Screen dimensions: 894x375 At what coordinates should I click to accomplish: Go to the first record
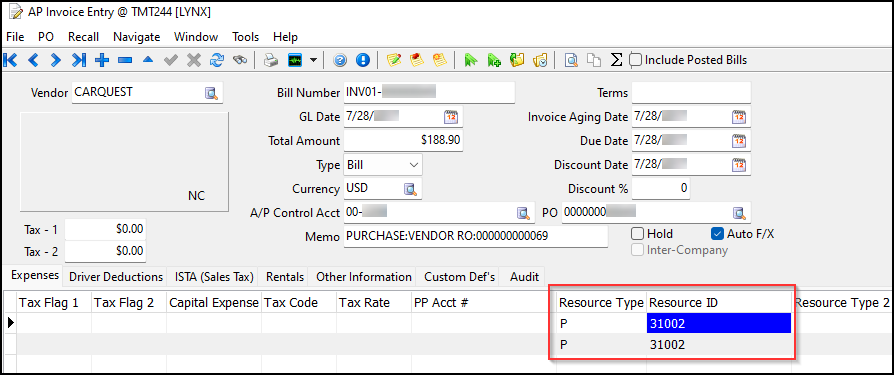10,60
